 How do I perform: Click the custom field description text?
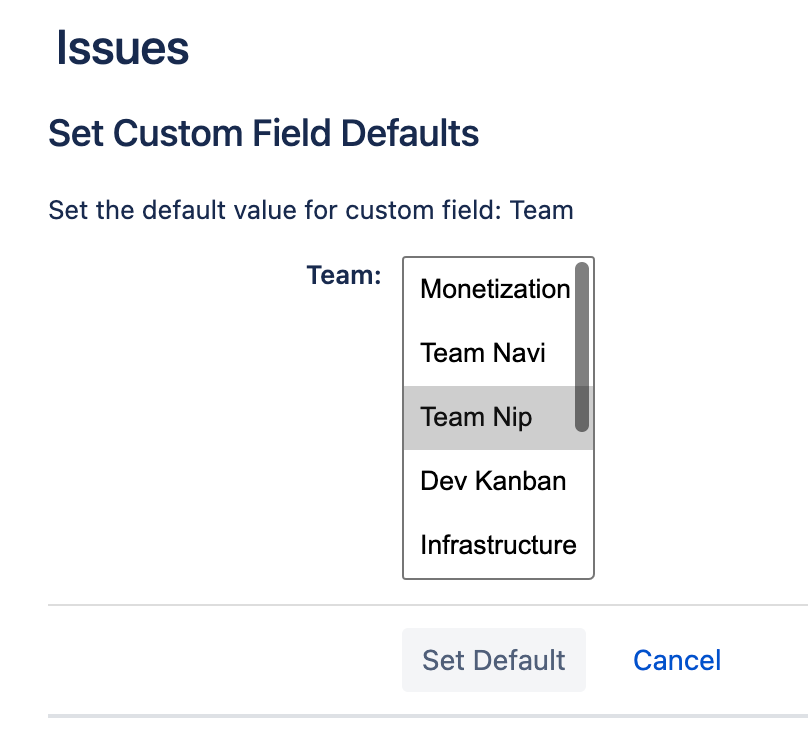pyautogui.click(x=310, y=211)
